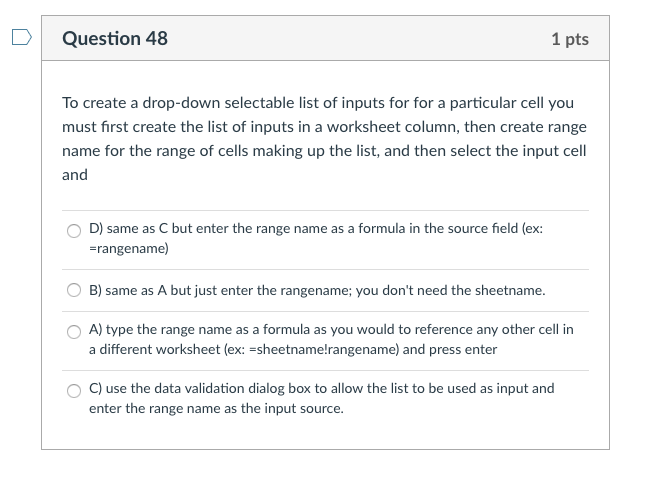The height and width of the screenshot is (477, 649).
Task: Click the prompt line starting 'To create a drop-down'
Action: coord(318,103)
